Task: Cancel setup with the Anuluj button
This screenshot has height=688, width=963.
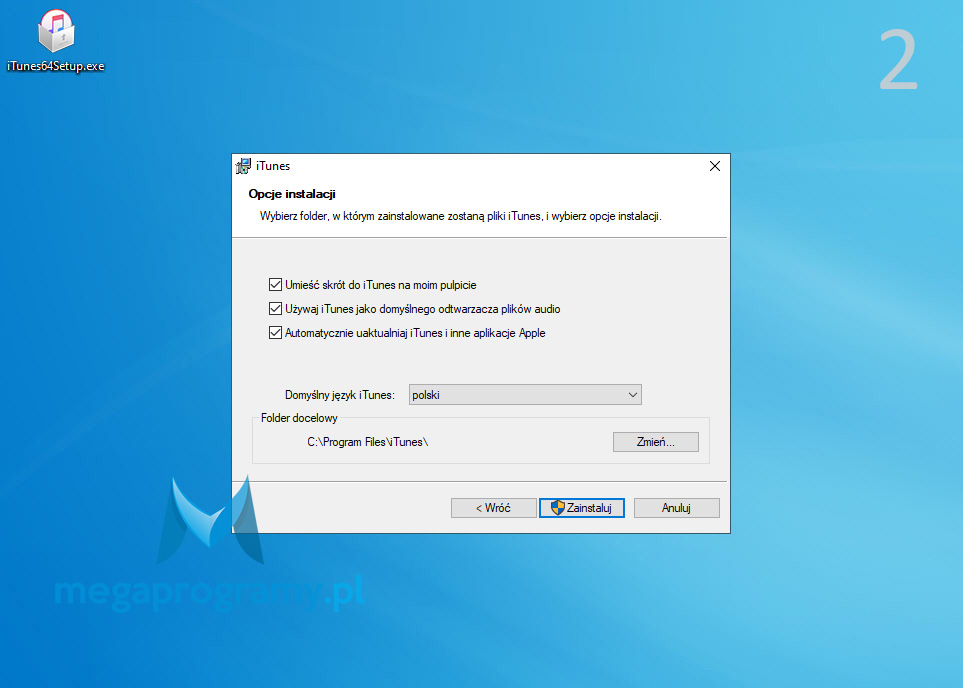Action: (676, 508)
